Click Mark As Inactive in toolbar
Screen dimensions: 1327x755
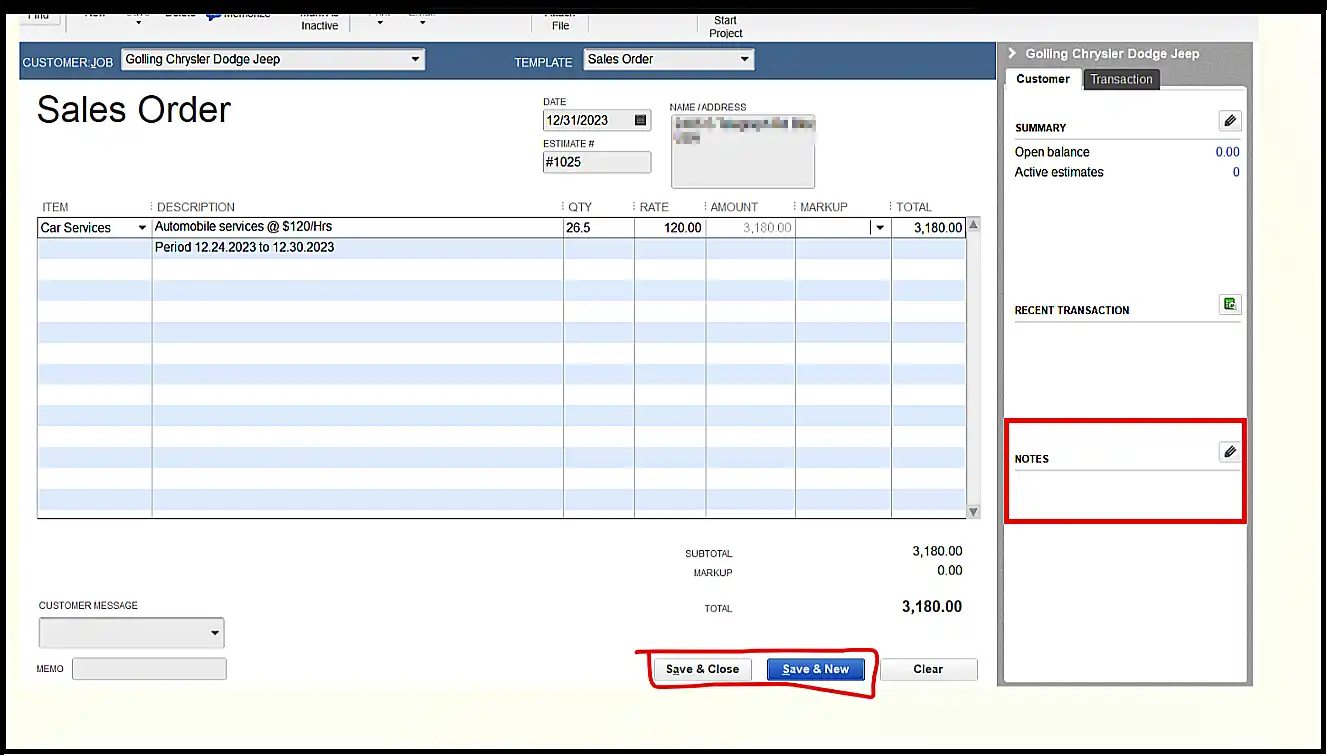320,20
